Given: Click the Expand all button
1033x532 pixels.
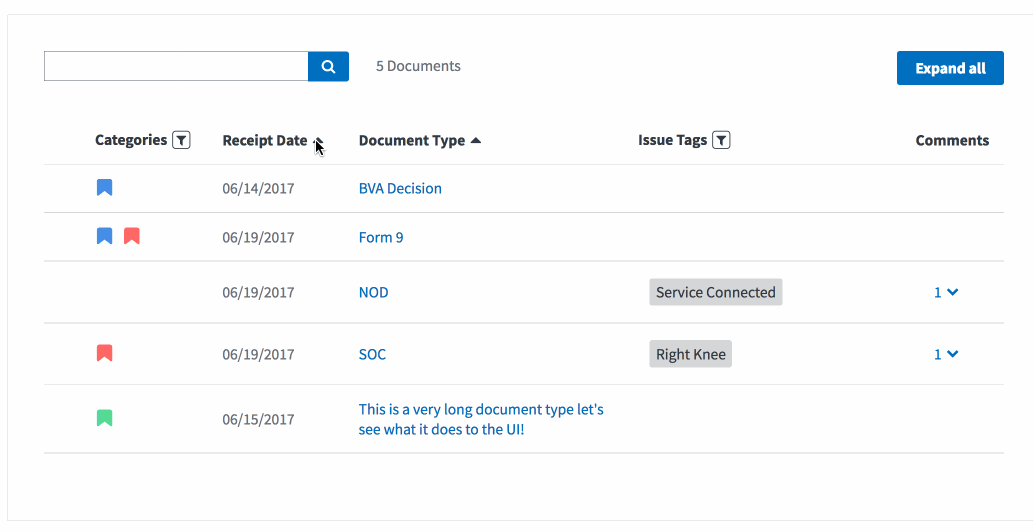Looking at the screenshot, I should [950, 68].
